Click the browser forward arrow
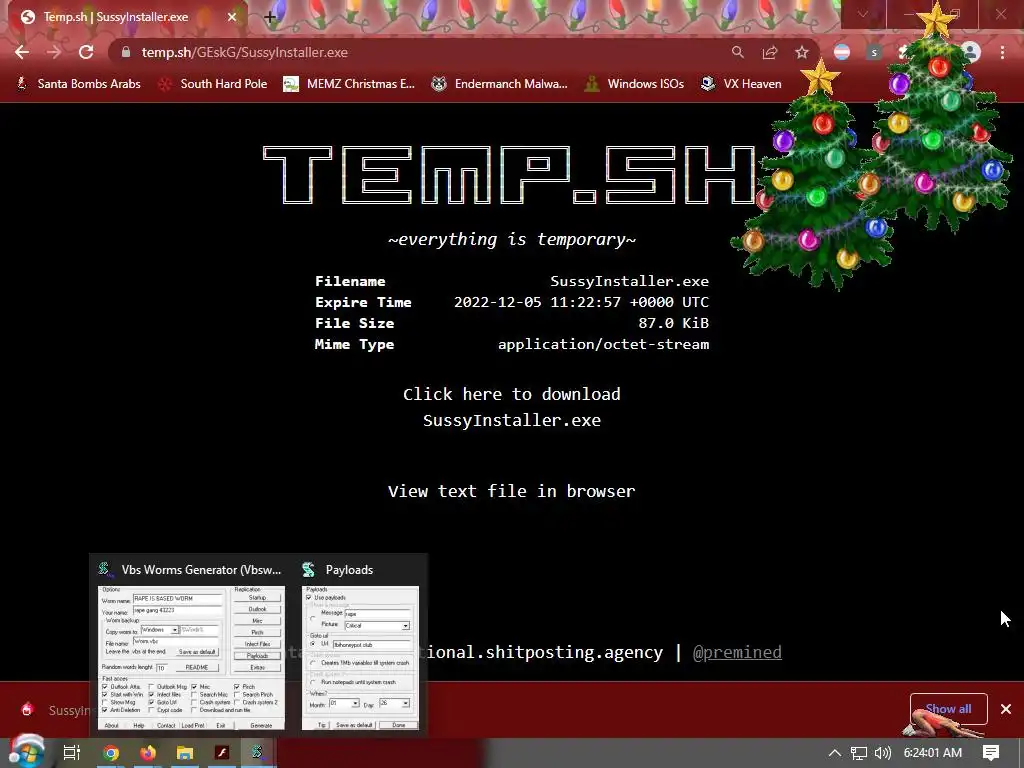The image size is (1024, 768). coord(54,52)
